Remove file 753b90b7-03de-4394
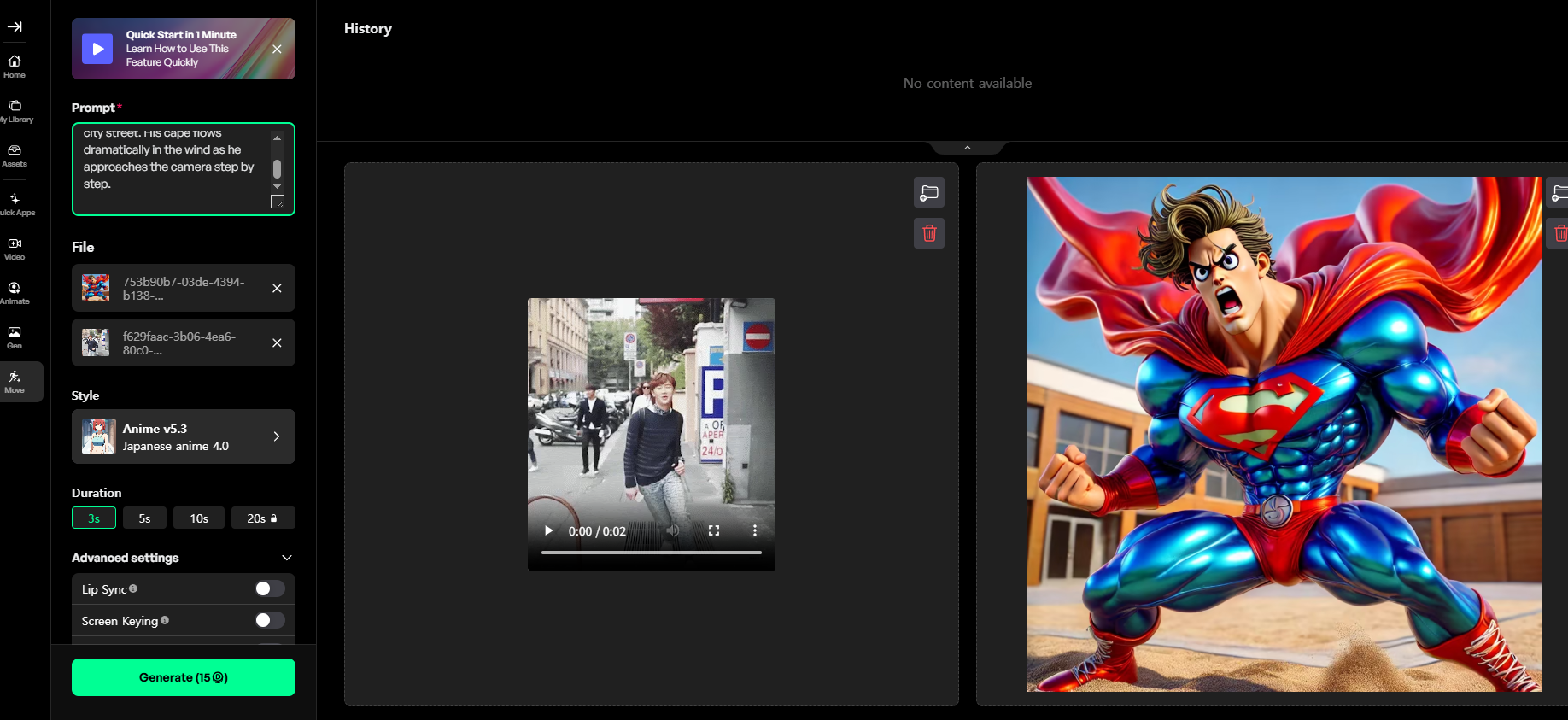The height and width of the screenshot is (720, 1568). pyautogui.click(x=277, y=288)
